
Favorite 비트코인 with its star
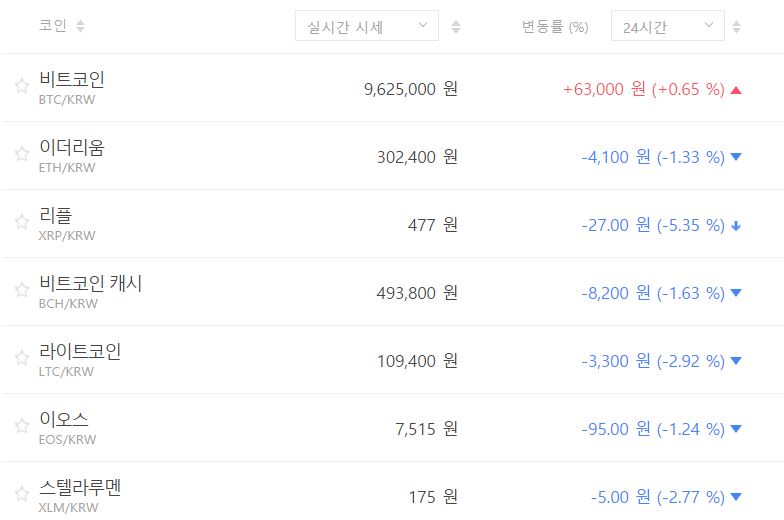[21, 86]
